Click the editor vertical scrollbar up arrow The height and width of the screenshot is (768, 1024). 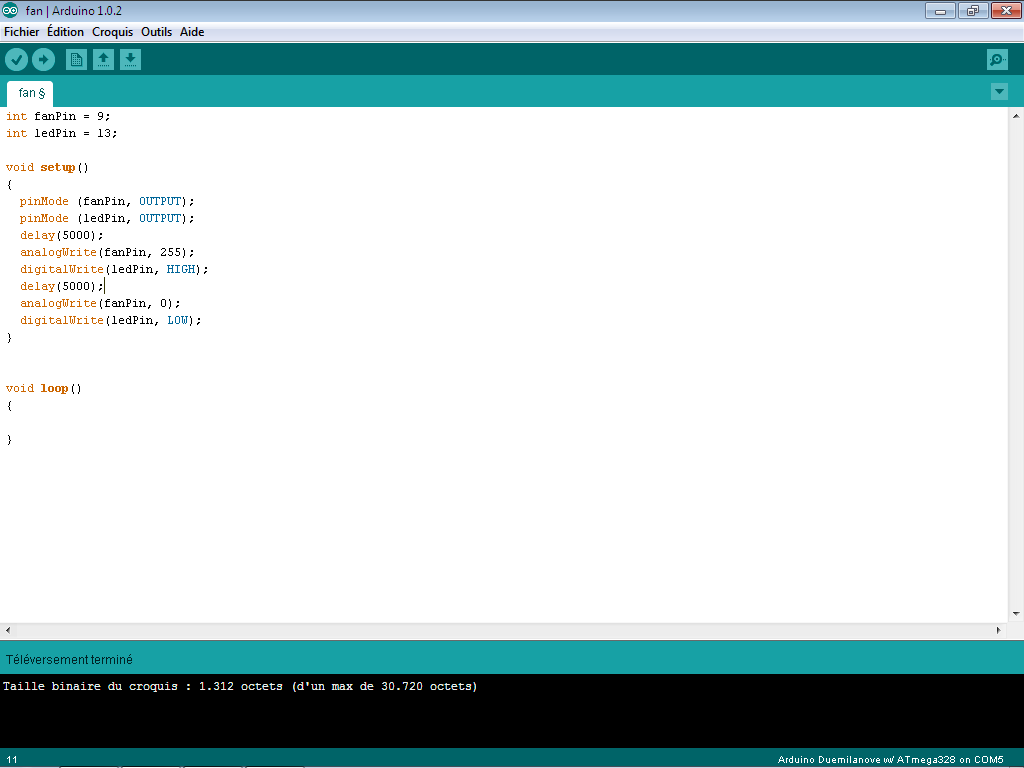point(1016,116)
